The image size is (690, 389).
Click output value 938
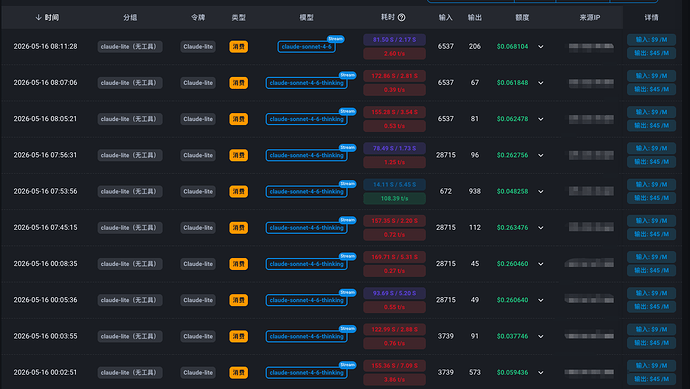pos(474,191)
